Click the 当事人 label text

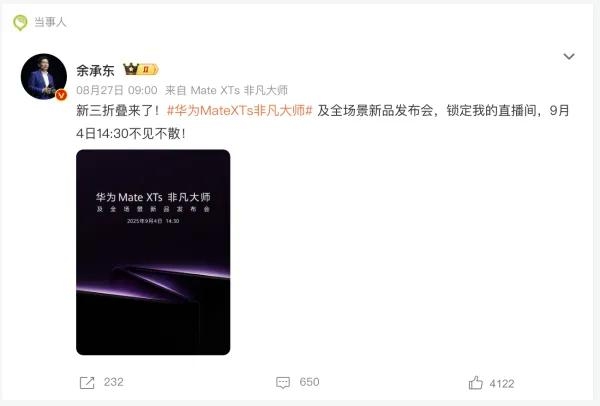50,22
